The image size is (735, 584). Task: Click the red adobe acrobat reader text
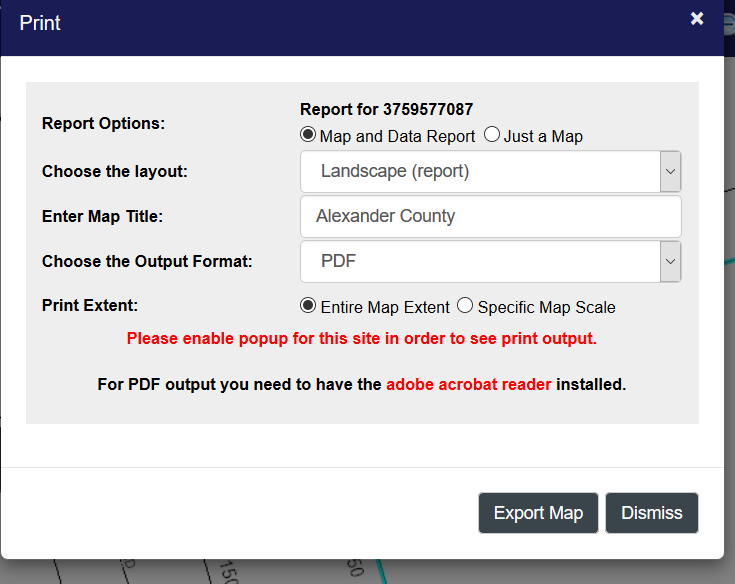[x=468, y=384]
